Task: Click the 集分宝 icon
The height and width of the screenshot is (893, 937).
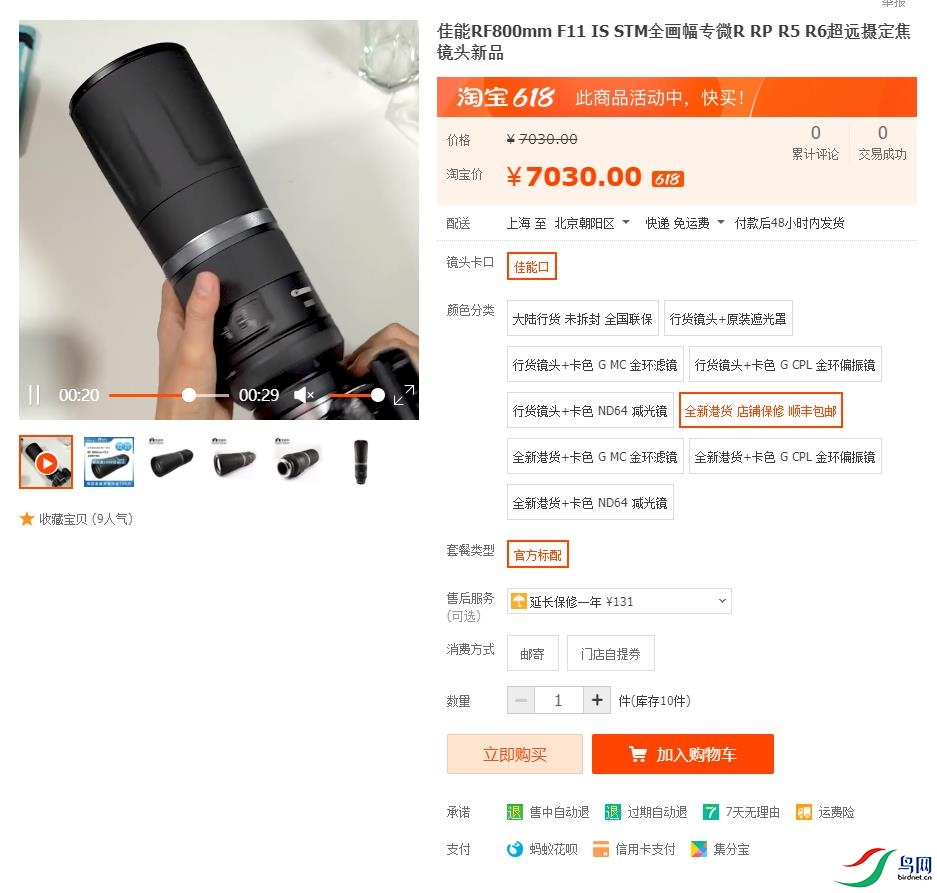Action: (699, 849)
